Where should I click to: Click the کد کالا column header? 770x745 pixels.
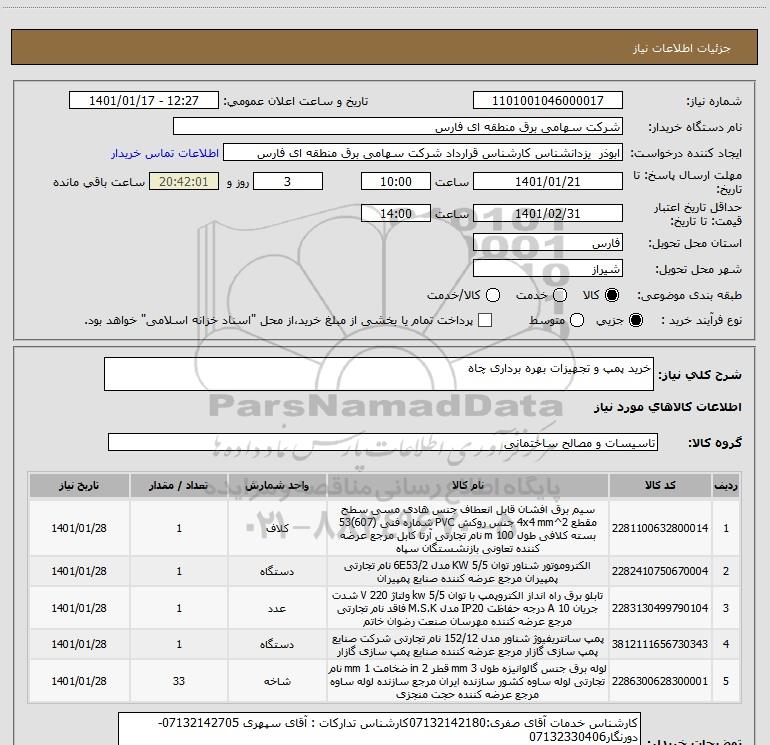(660, 485)
